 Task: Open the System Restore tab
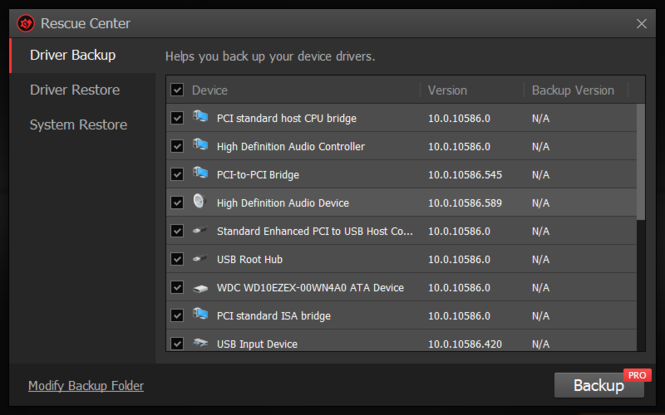click(x=78, y=125)
